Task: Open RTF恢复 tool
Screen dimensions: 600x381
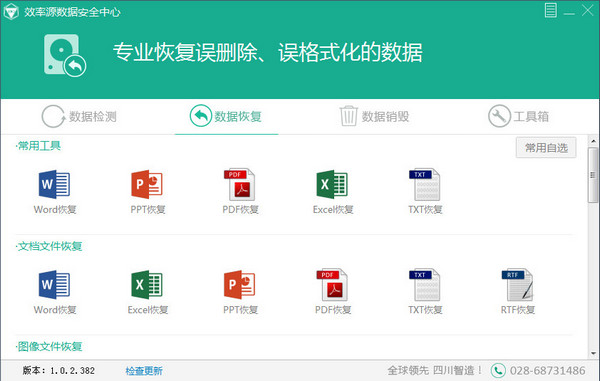Action: coord(518,291)
